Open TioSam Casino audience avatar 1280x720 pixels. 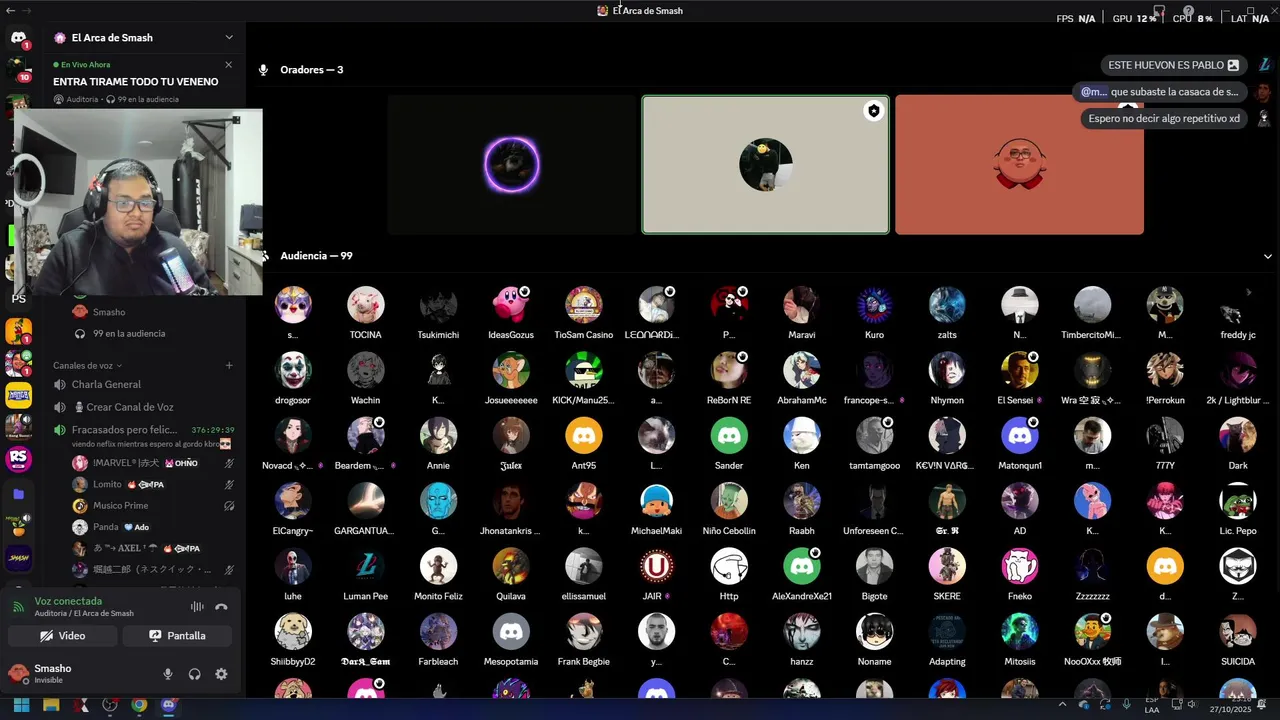point(584,305)
